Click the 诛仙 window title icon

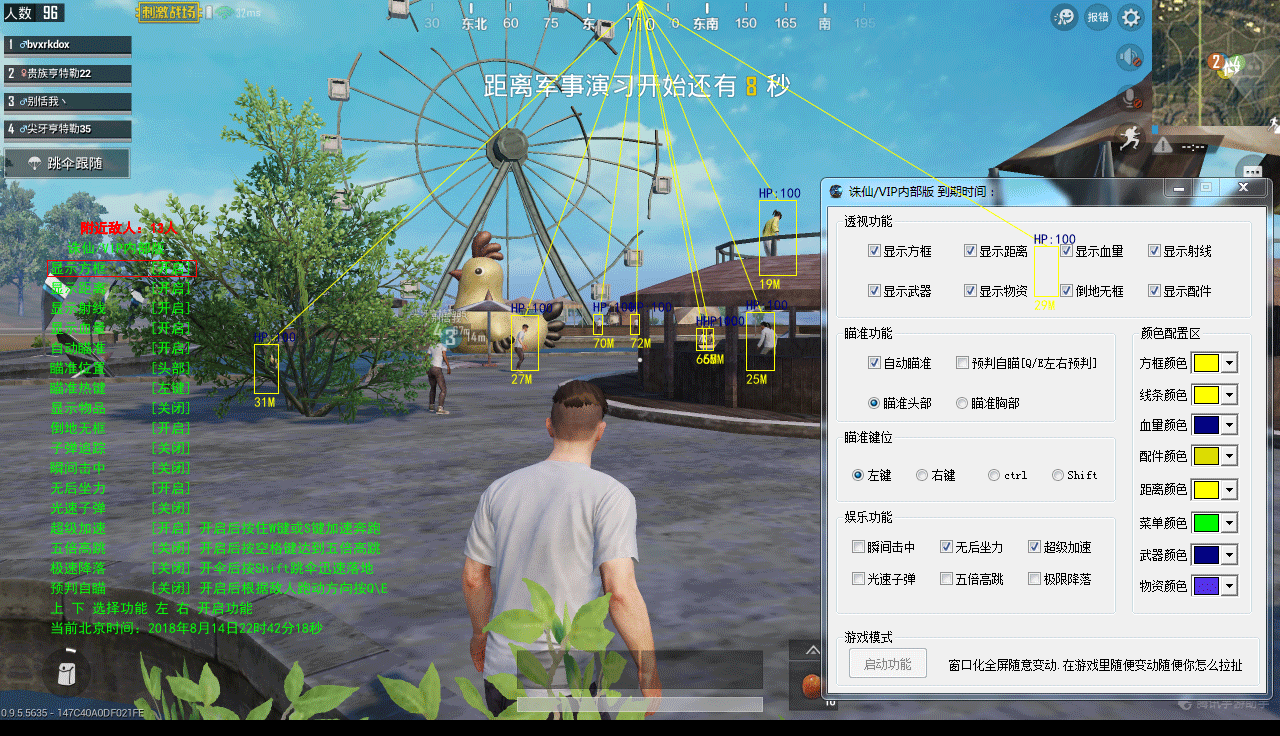click(836, 190)
